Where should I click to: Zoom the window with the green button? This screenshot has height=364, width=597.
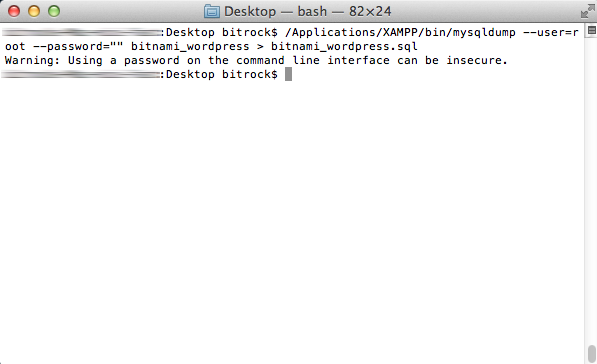point(54,11)
